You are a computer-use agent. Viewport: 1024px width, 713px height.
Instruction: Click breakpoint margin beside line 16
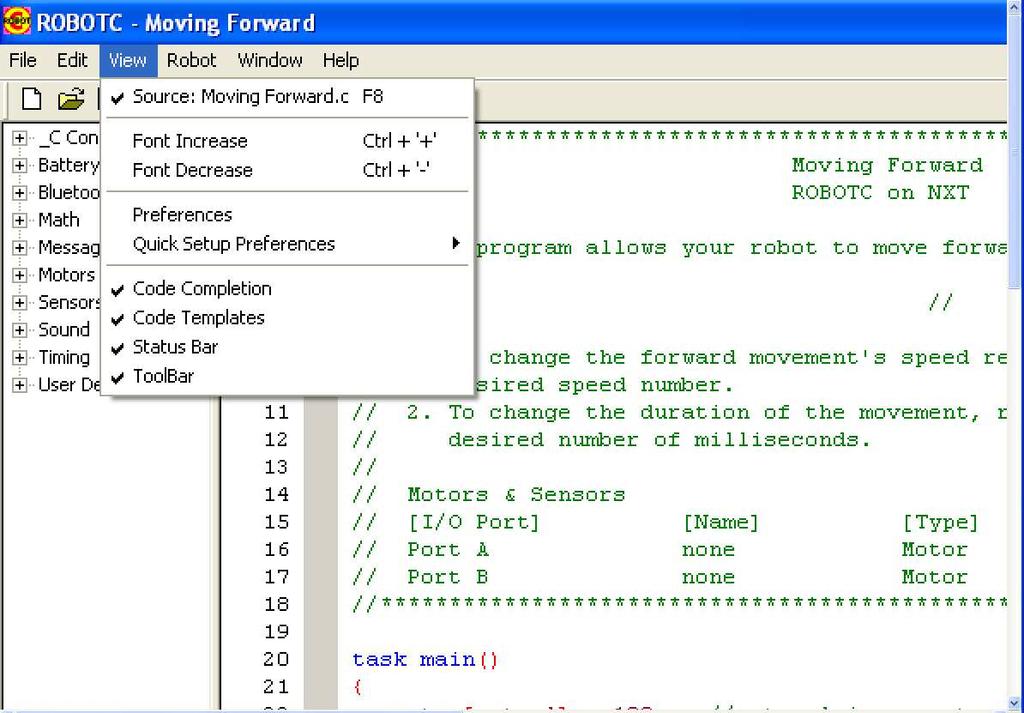point(321,550)
